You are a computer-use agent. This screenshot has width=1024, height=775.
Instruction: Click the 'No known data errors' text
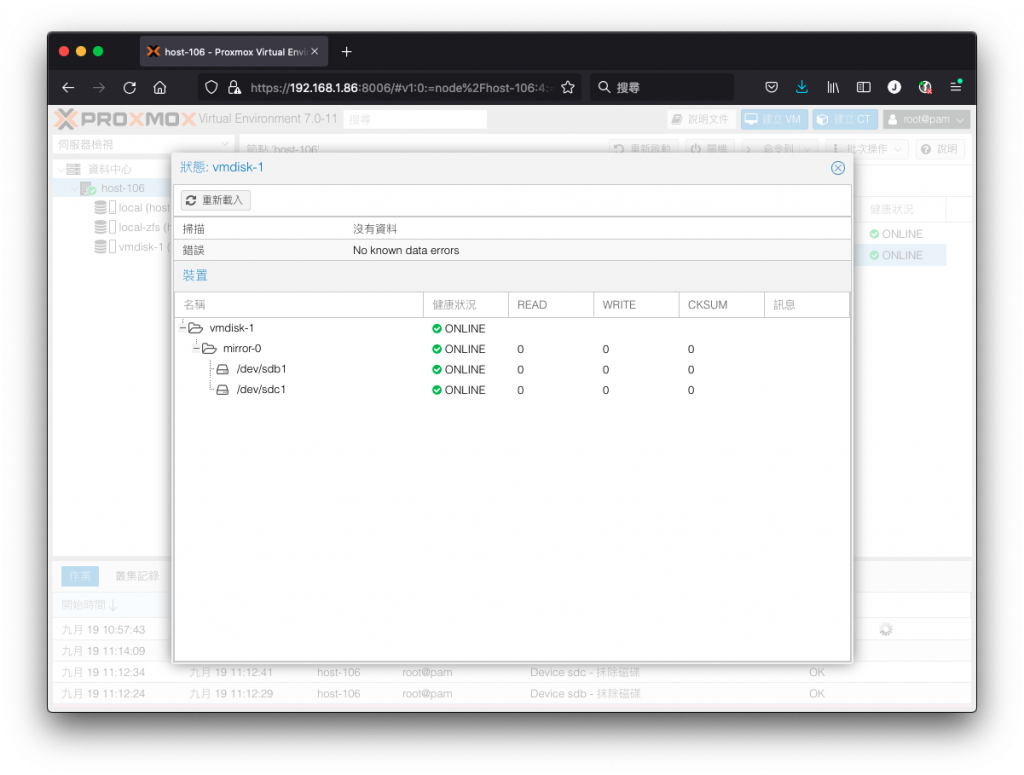point(406,250)
